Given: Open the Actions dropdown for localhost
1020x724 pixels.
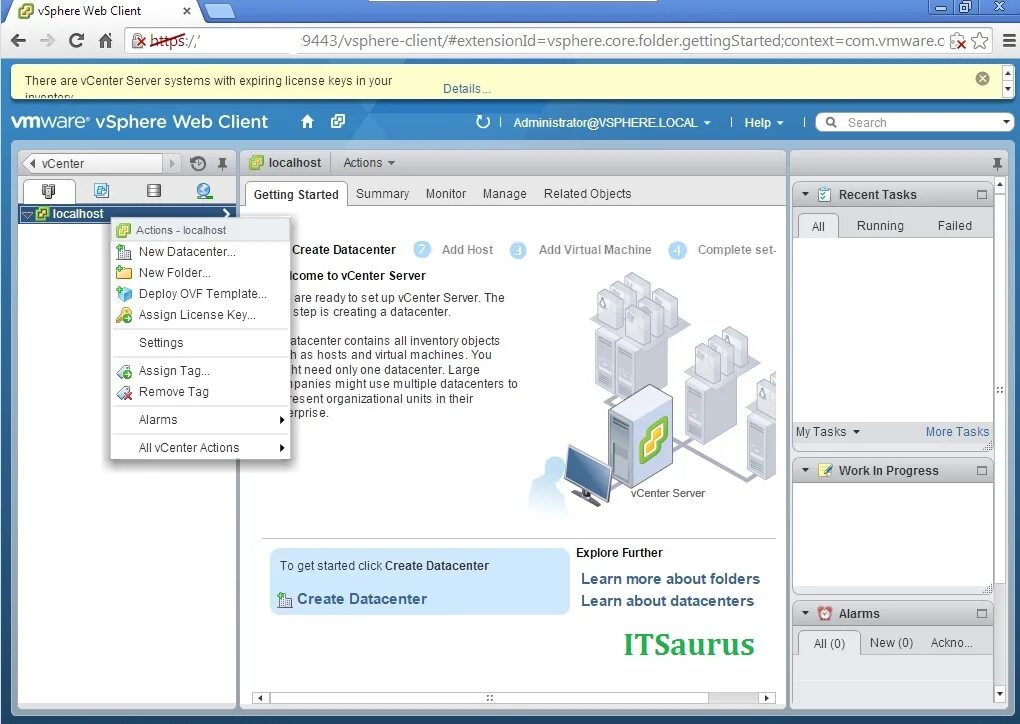Looking at the screenshot, I should pos(369,163).
